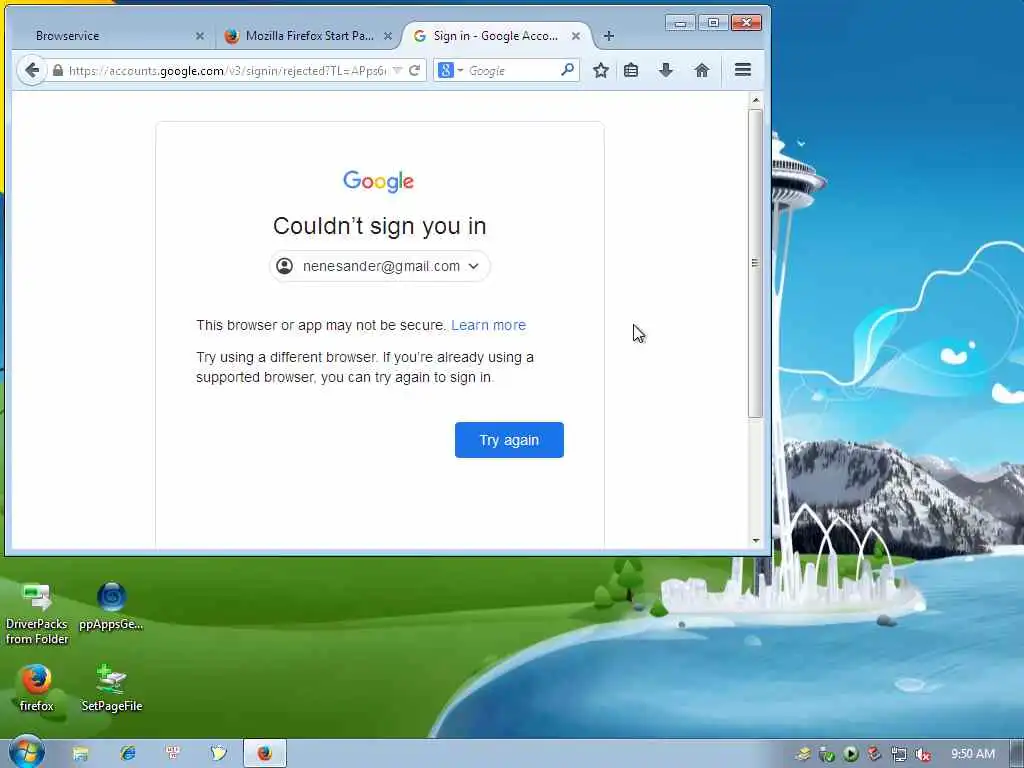Image resolution: width=1024 pixels, height=768 pixels.
Task: Click the muted volume tray icon
Action: tap(923, 754)
